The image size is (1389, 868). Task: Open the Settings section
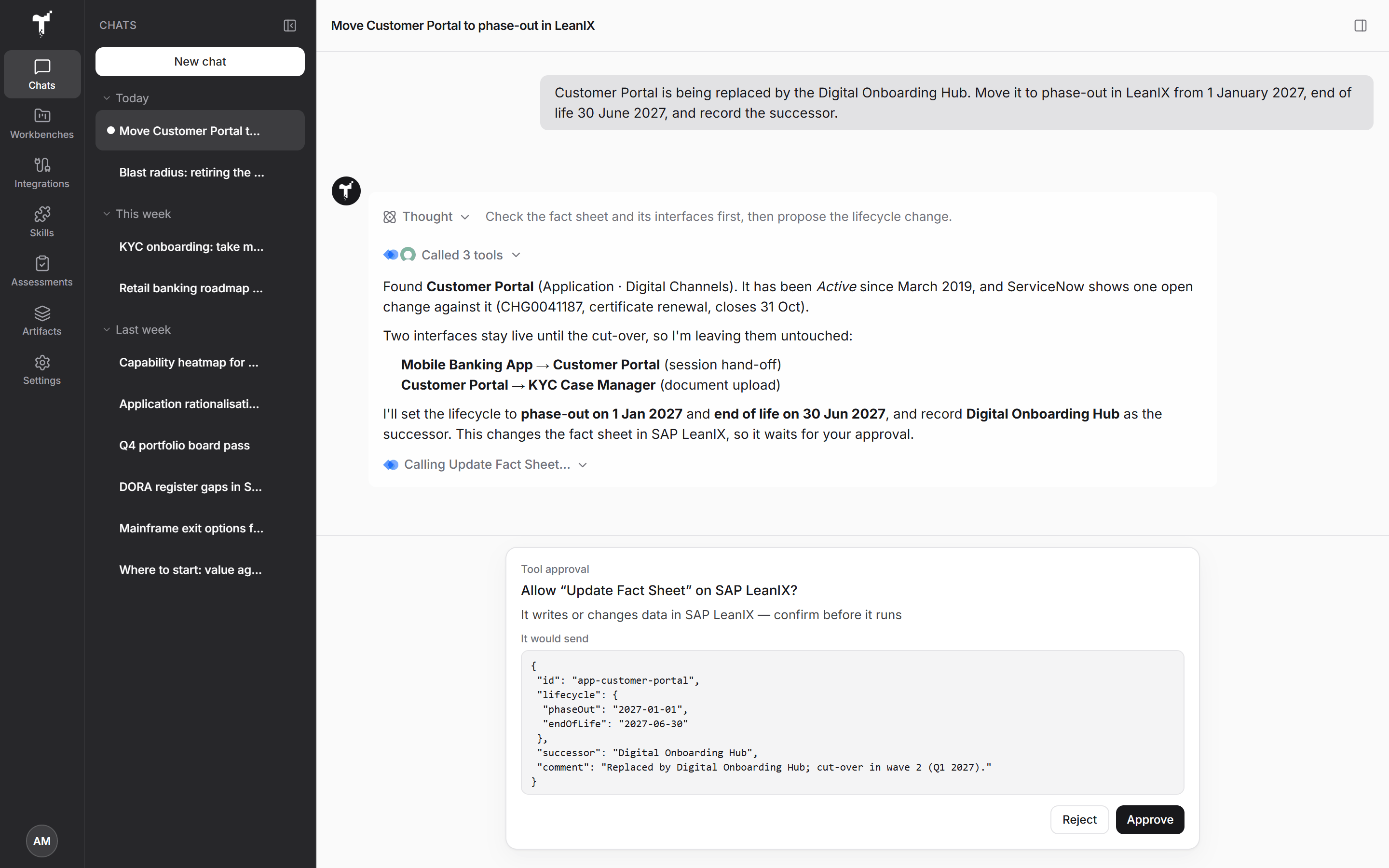(42, 370)
